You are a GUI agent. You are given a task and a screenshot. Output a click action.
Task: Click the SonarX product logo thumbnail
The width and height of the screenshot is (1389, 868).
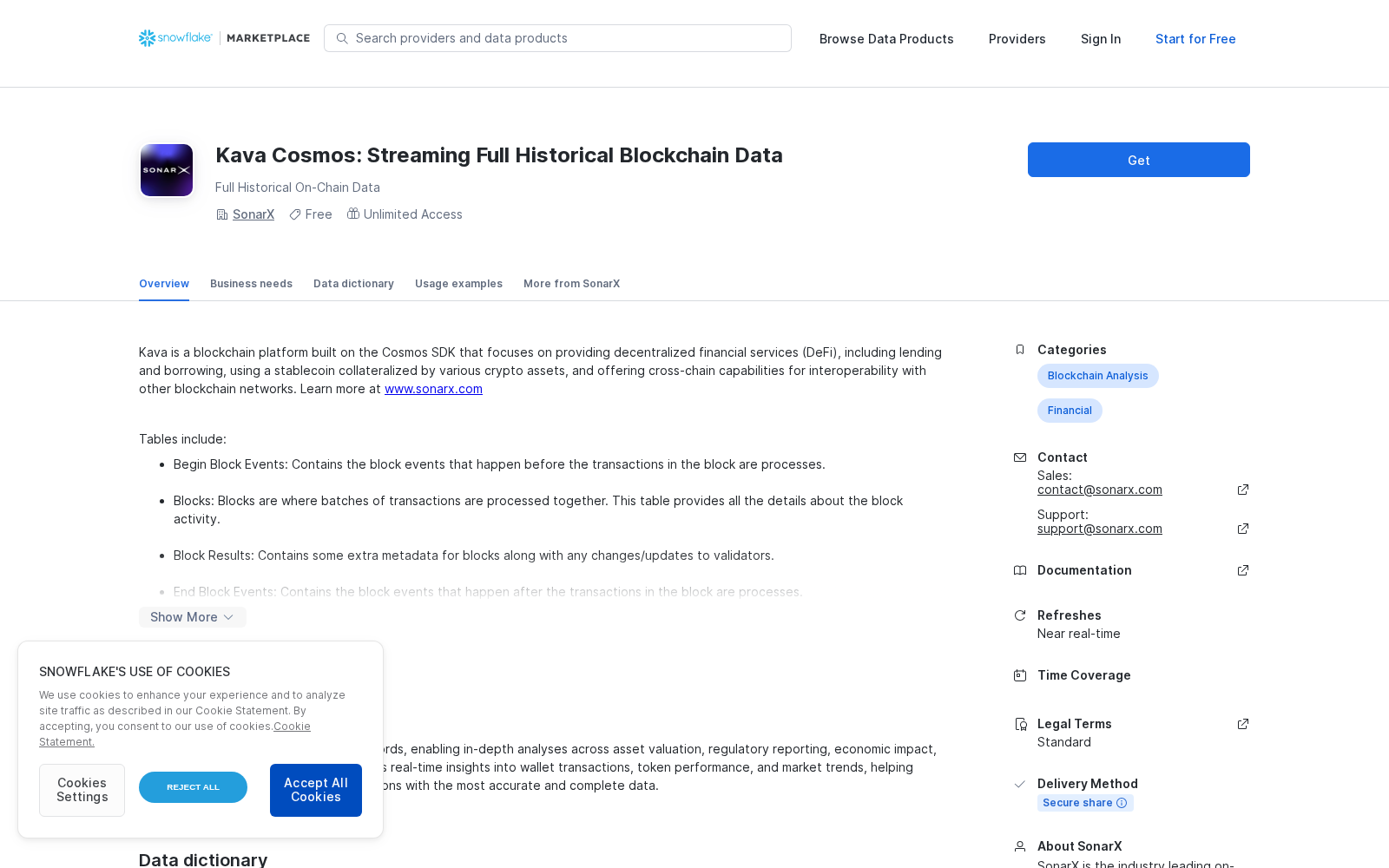tap(167, 170)
